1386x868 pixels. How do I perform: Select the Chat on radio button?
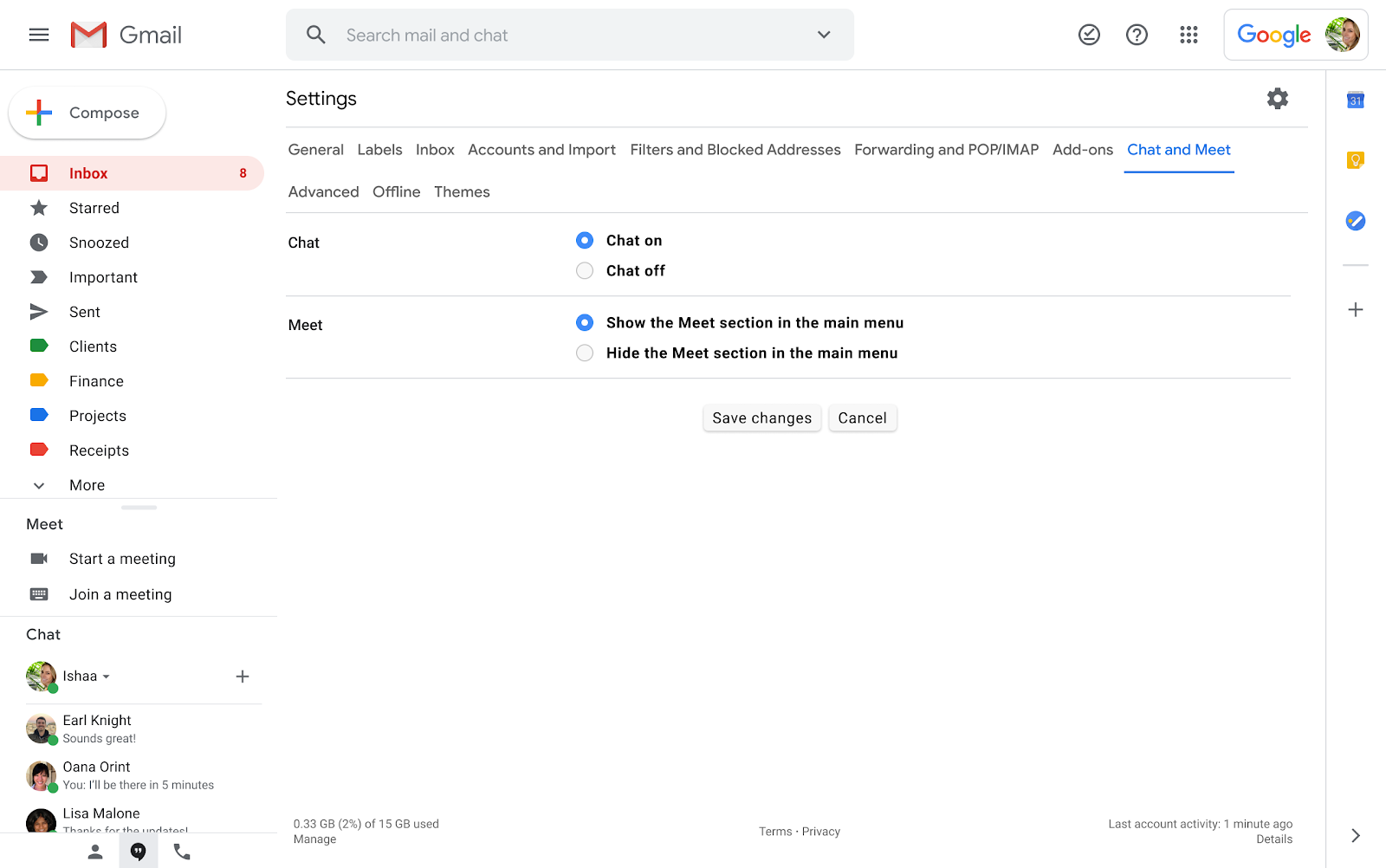[x=584, y=240]
